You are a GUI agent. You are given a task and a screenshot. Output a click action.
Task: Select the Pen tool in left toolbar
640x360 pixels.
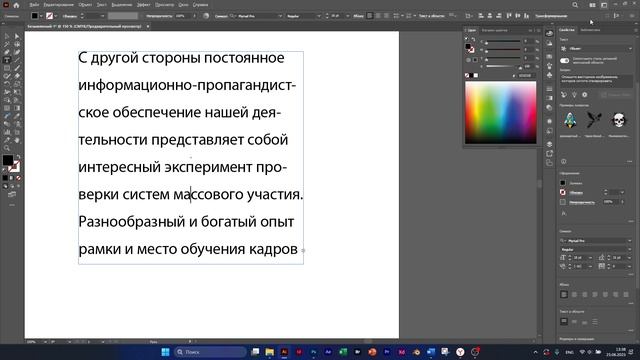[7, 52]
